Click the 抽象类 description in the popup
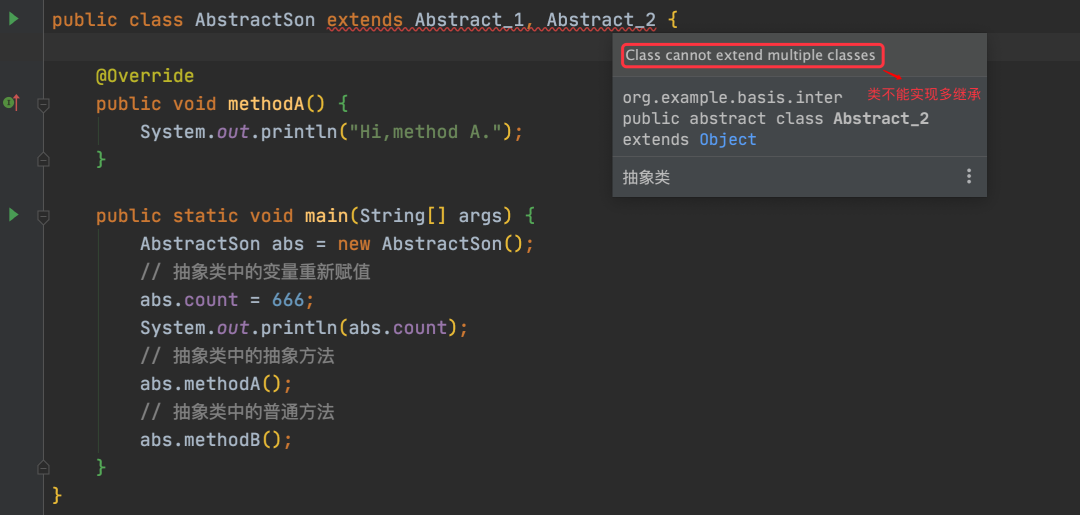 click(x=646, y=178)
